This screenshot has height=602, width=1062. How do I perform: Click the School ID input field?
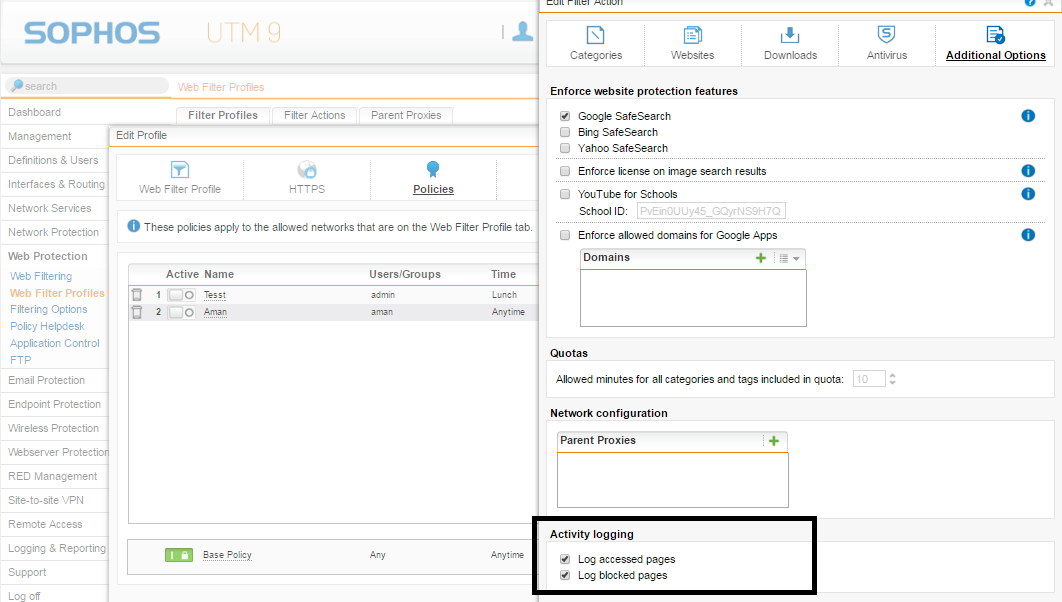pyautogui.click(x=711, y=211)
